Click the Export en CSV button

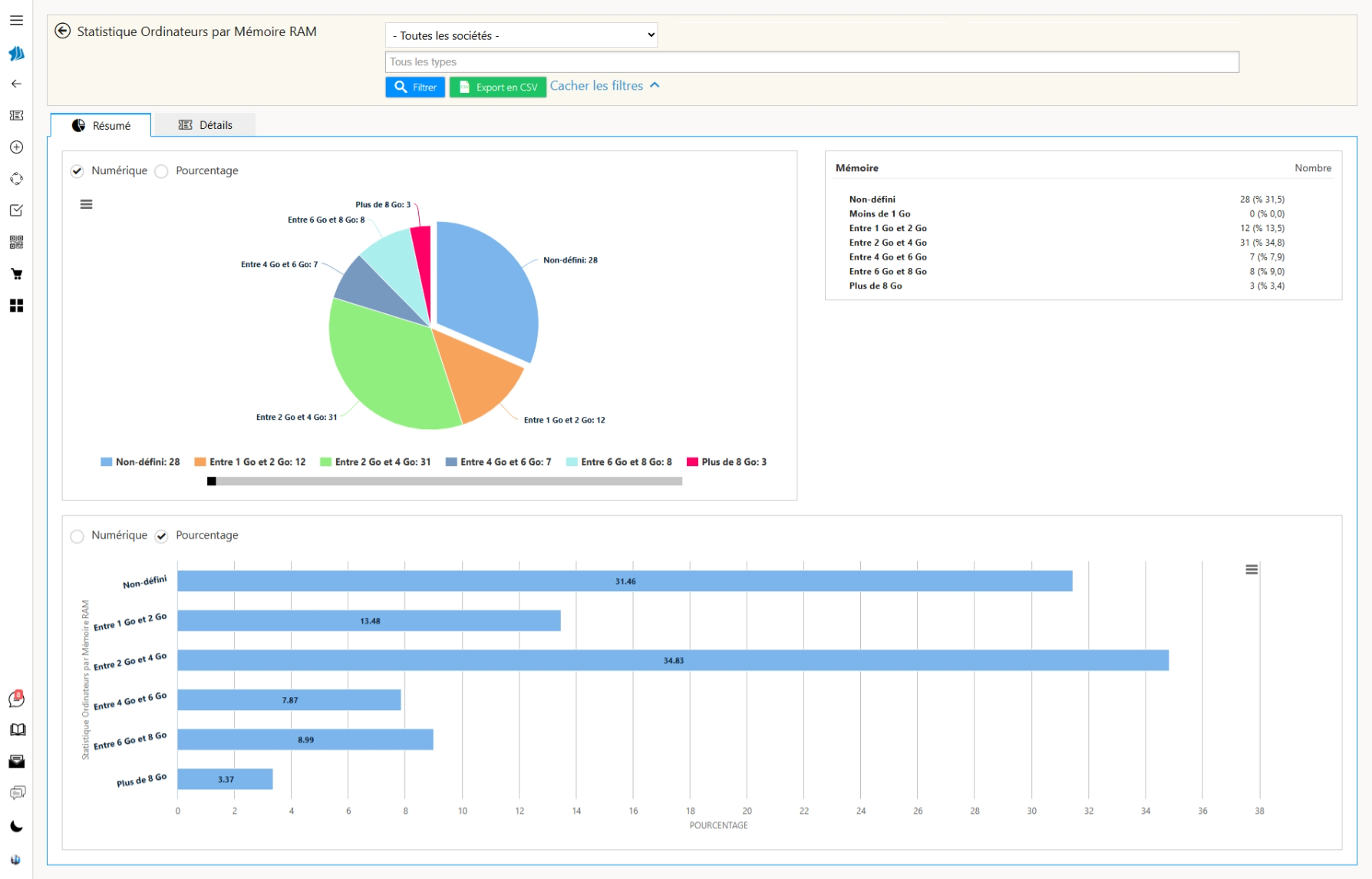coord(497,88)
